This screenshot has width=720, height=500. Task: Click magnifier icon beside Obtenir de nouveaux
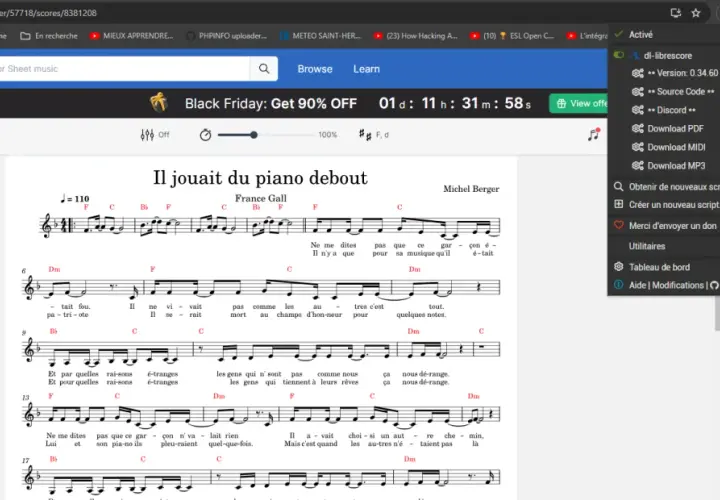click(619, 186)
